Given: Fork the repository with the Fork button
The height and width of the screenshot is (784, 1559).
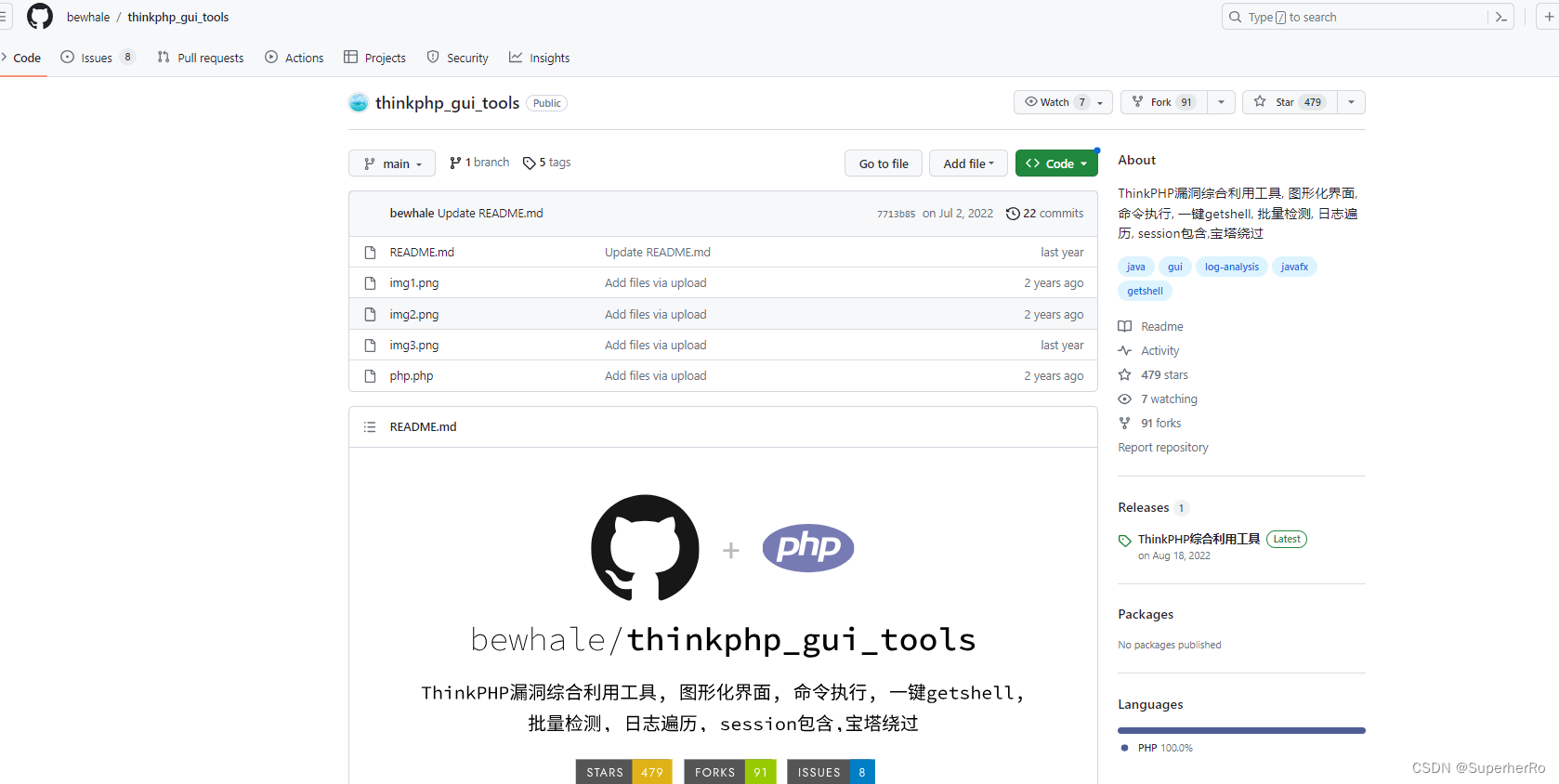Looking at the screenshot, I should (1164, 102).
